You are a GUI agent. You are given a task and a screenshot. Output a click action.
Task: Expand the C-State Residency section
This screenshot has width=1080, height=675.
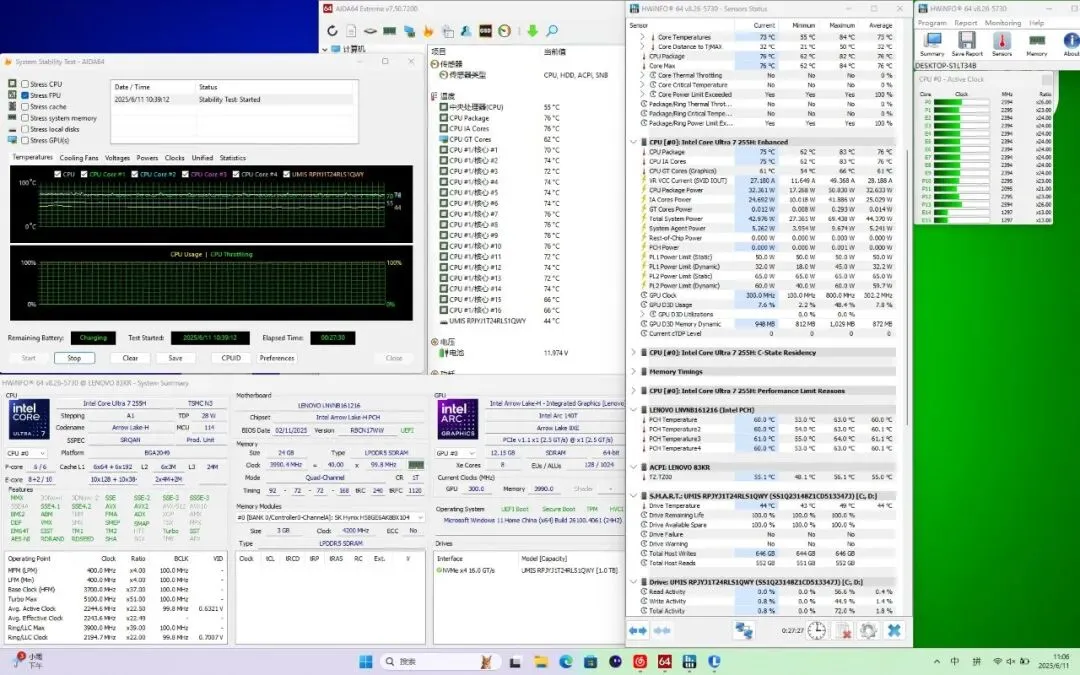tap(633, 352)
